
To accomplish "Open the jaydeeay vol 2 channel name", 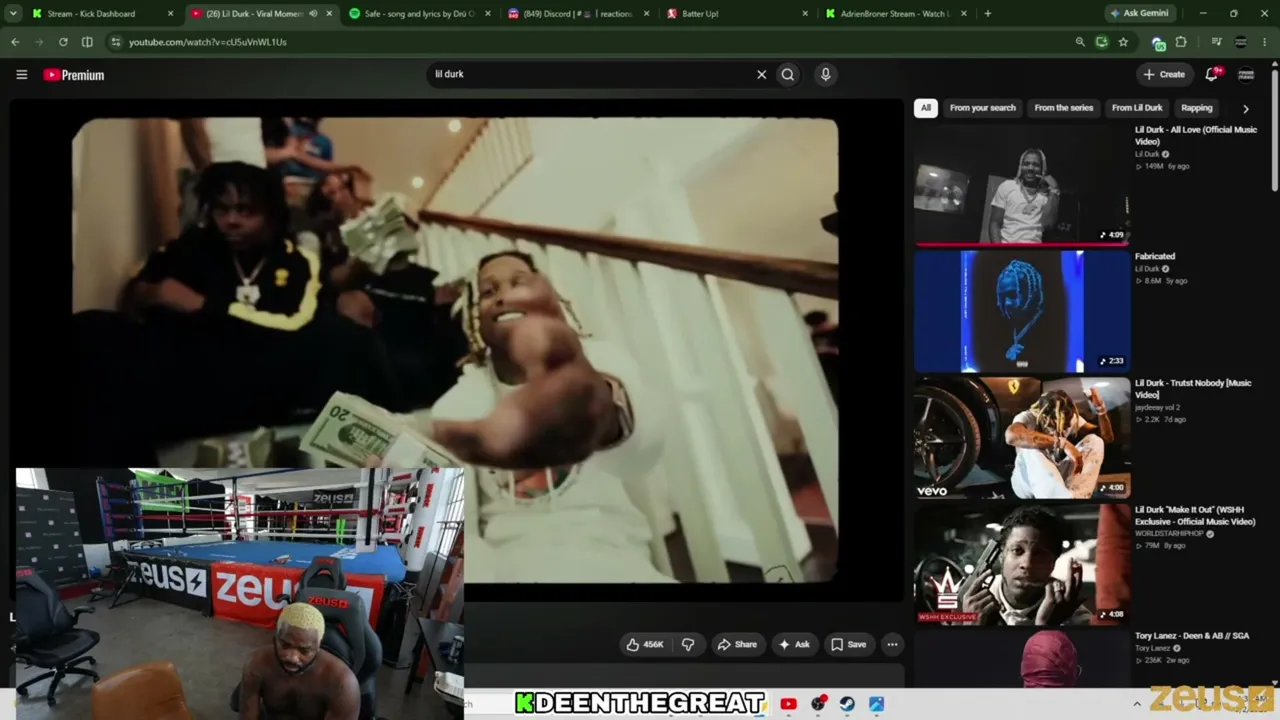I will 1158,408.
